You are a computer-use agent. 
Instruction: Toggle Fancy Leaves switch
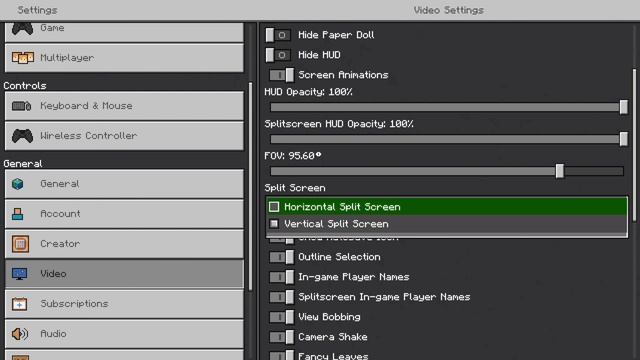(x=281, y=356)
